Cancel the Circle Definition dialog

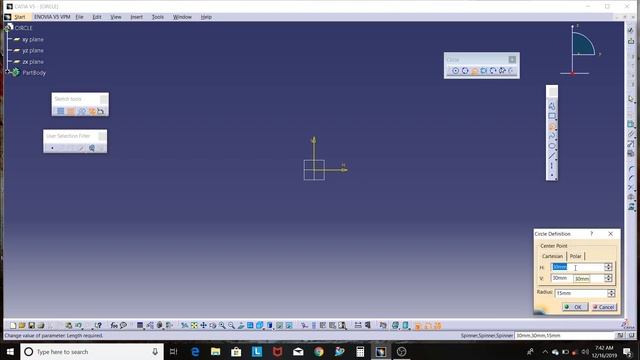tap(604, 307)
